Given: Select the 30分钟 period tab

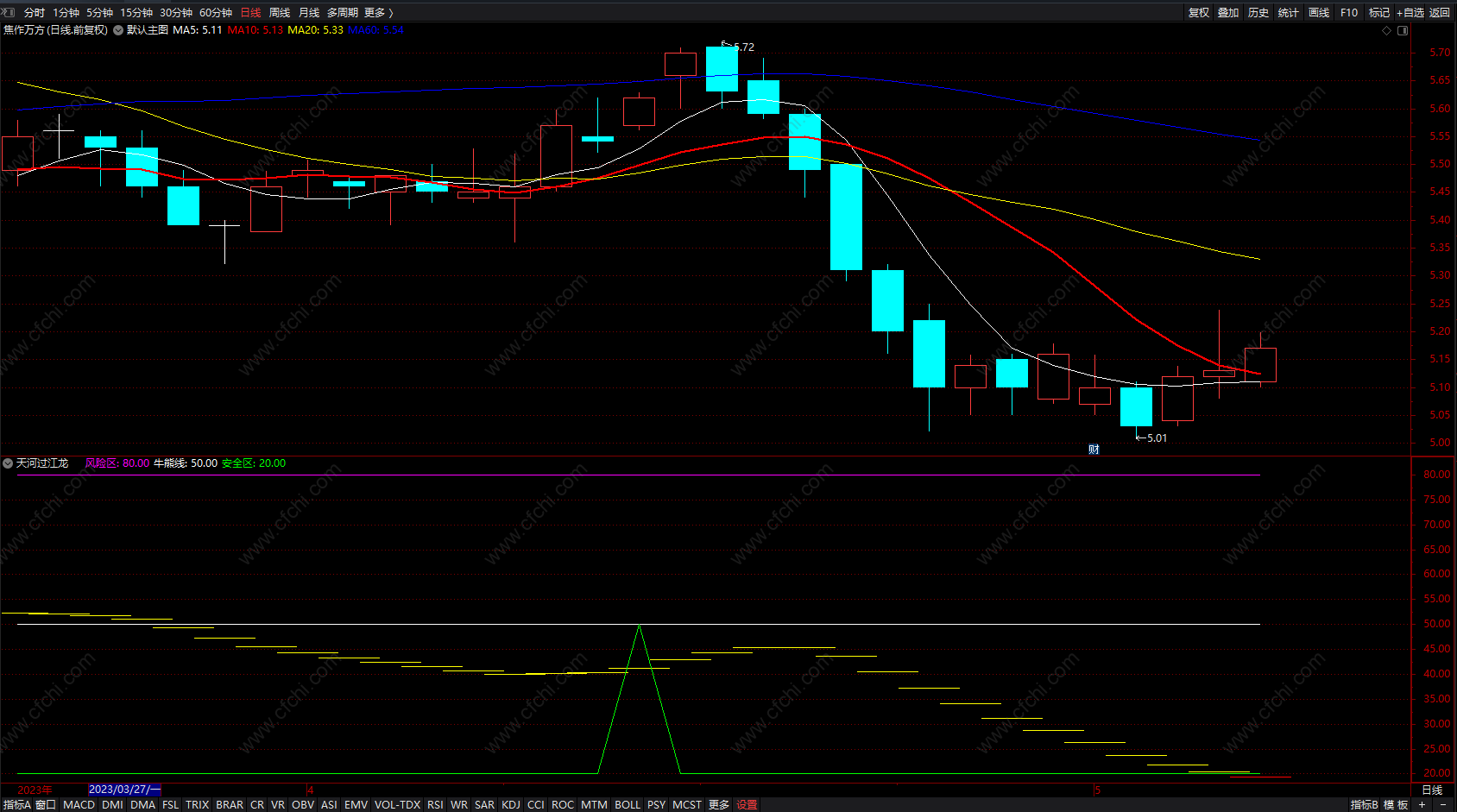Looking at the screenshot, I should click(x=176, y=12).
